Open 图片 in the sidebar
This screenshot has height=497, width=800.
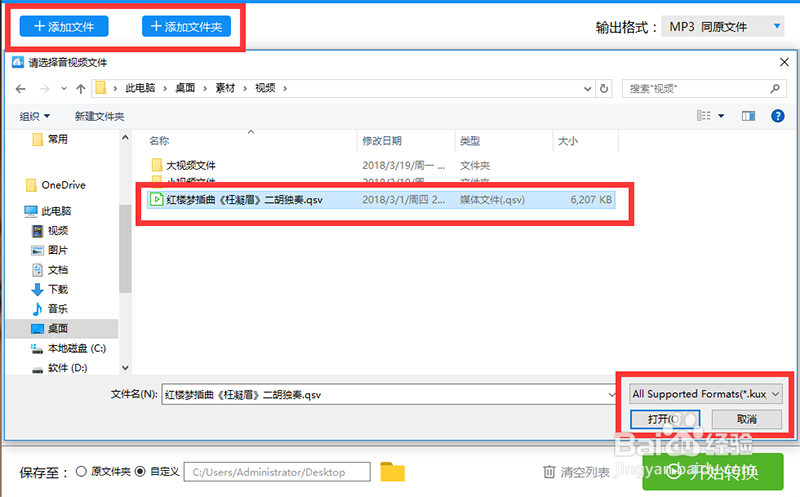[x=58, y=250]
